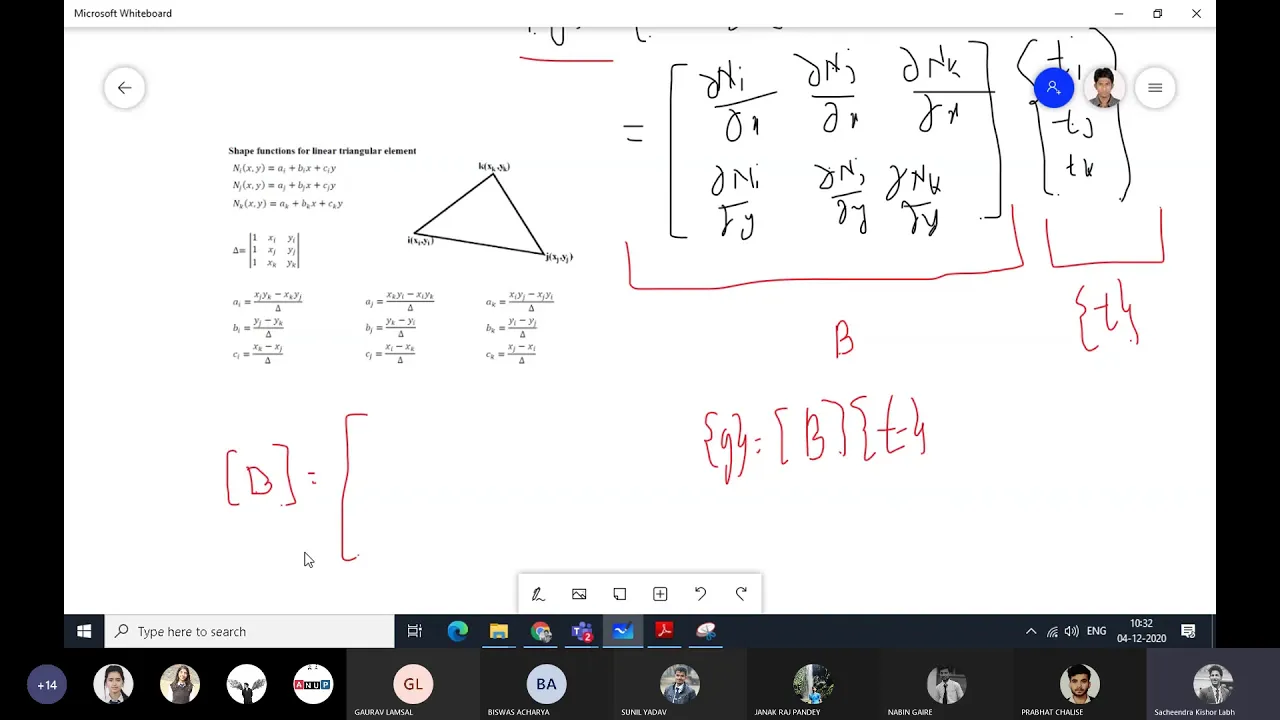Viewport: 1280px width, 720px height.
Task: Insert an image using the picture icon
Action: point(579,594)
